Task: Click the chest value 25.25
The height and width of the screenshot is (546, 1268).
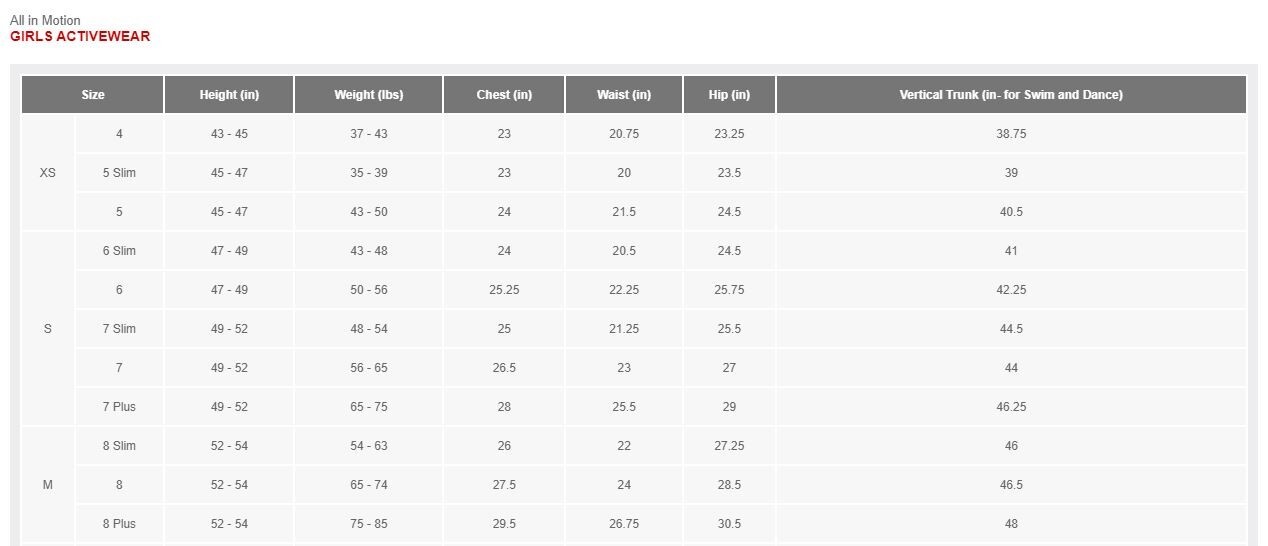Action: coord(504,290)
